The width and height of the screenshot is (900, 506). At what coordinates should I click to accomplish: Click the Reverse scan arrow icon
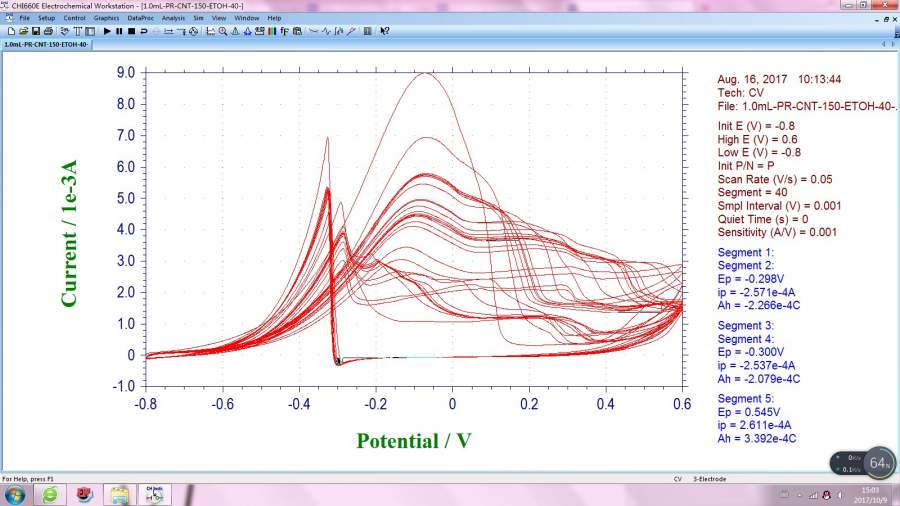tap(144, 31)
